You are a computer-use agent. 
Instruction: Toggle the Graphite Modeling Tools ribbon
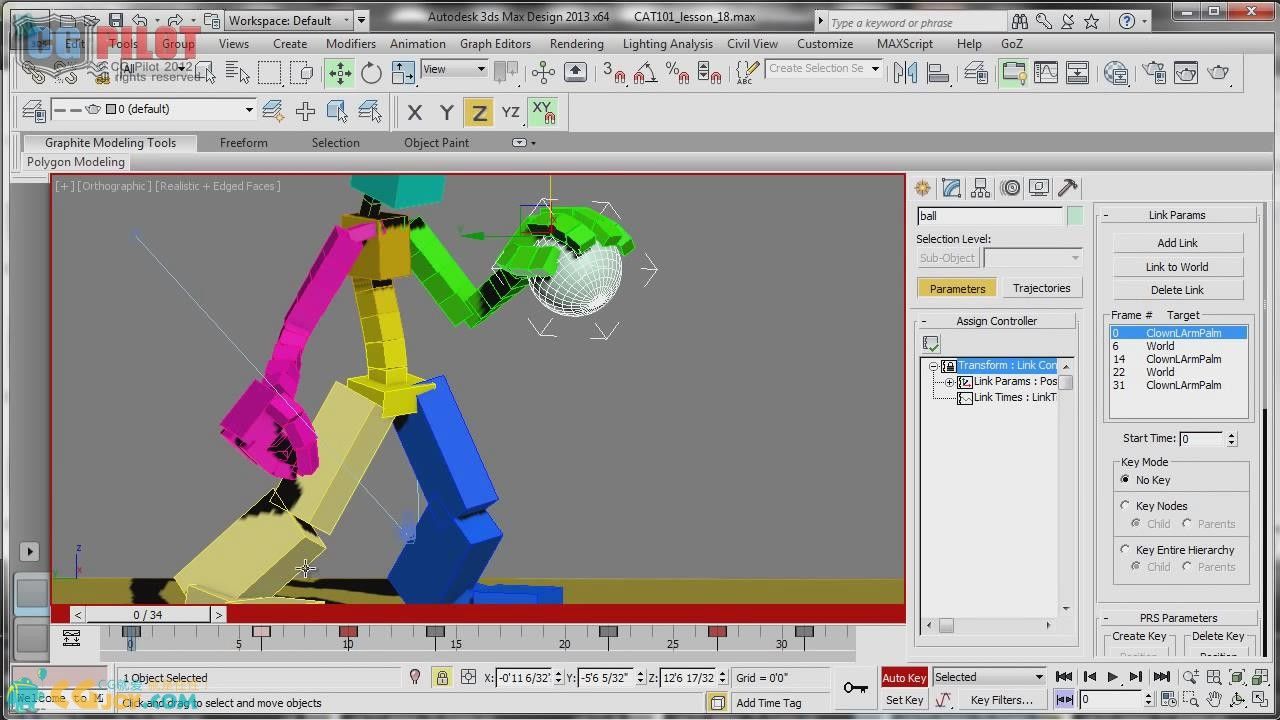[1014, 72]
